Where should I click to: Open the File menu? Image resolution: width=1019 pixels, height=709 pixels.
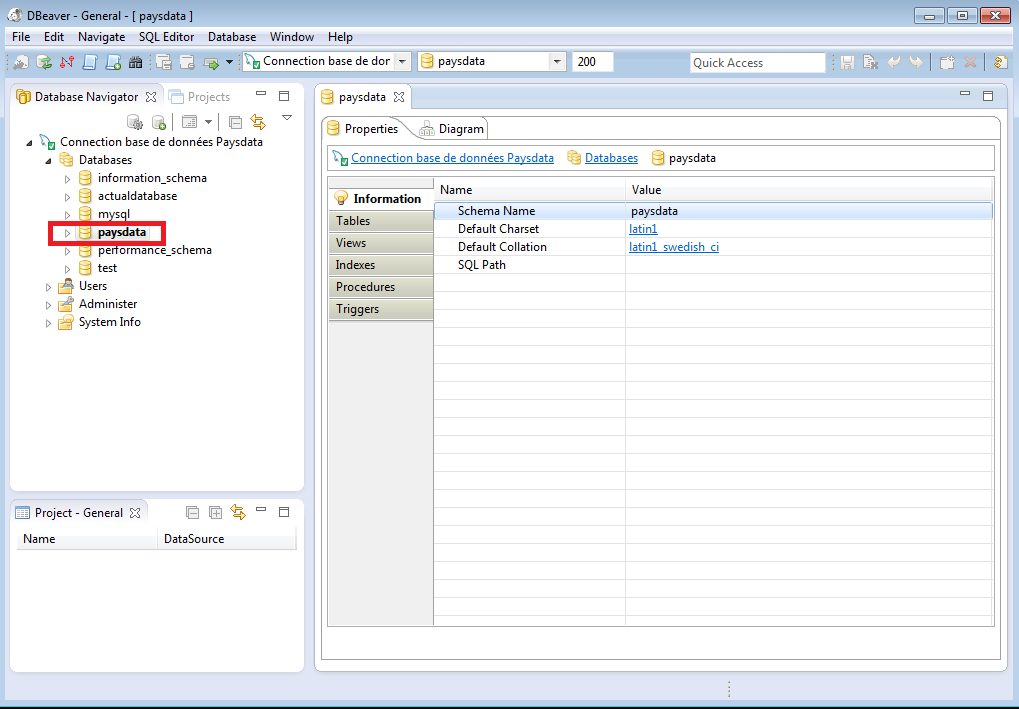pos(21,37)
